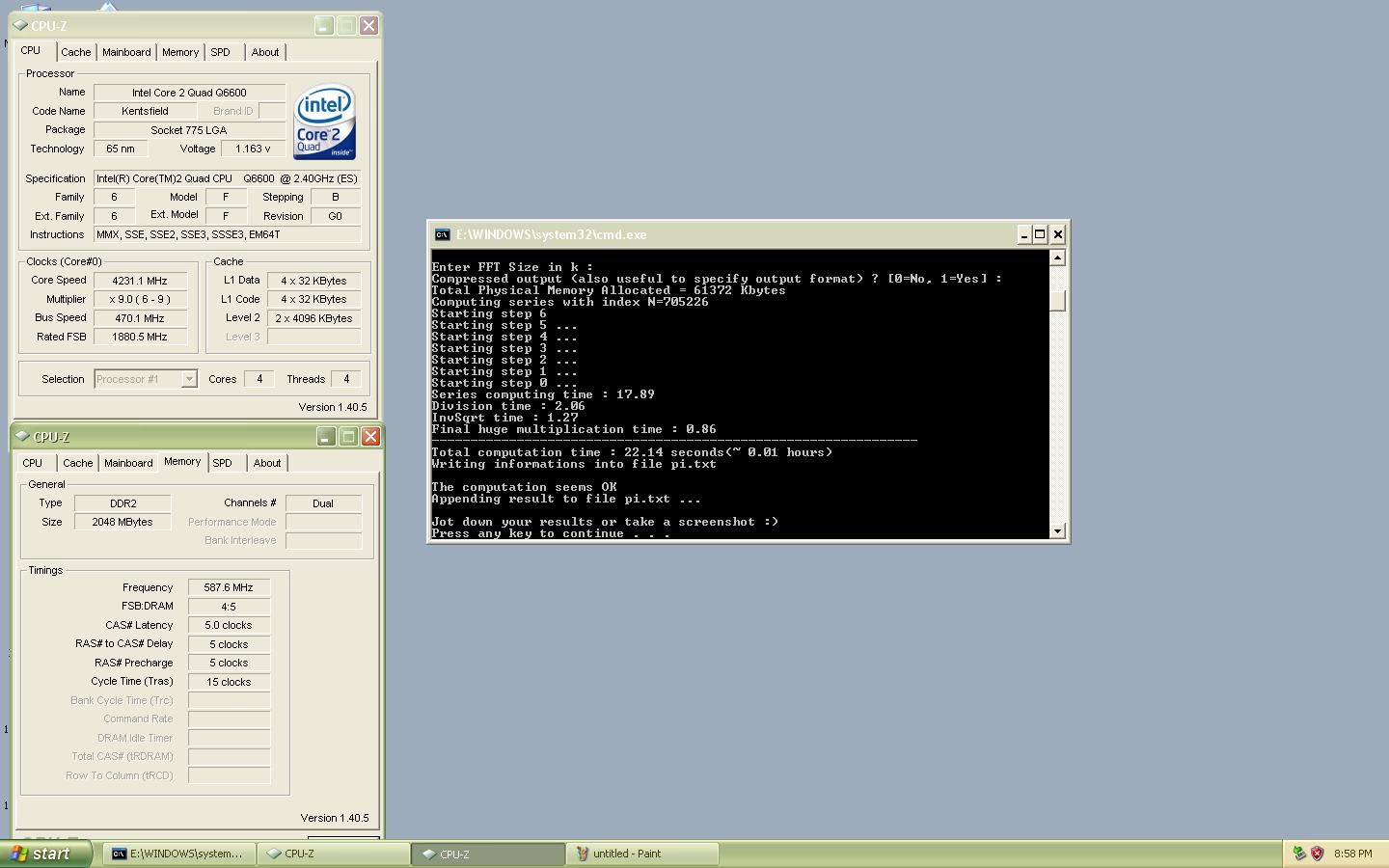Select the CPU tab in top CPU-Z window

click(31, 50)
